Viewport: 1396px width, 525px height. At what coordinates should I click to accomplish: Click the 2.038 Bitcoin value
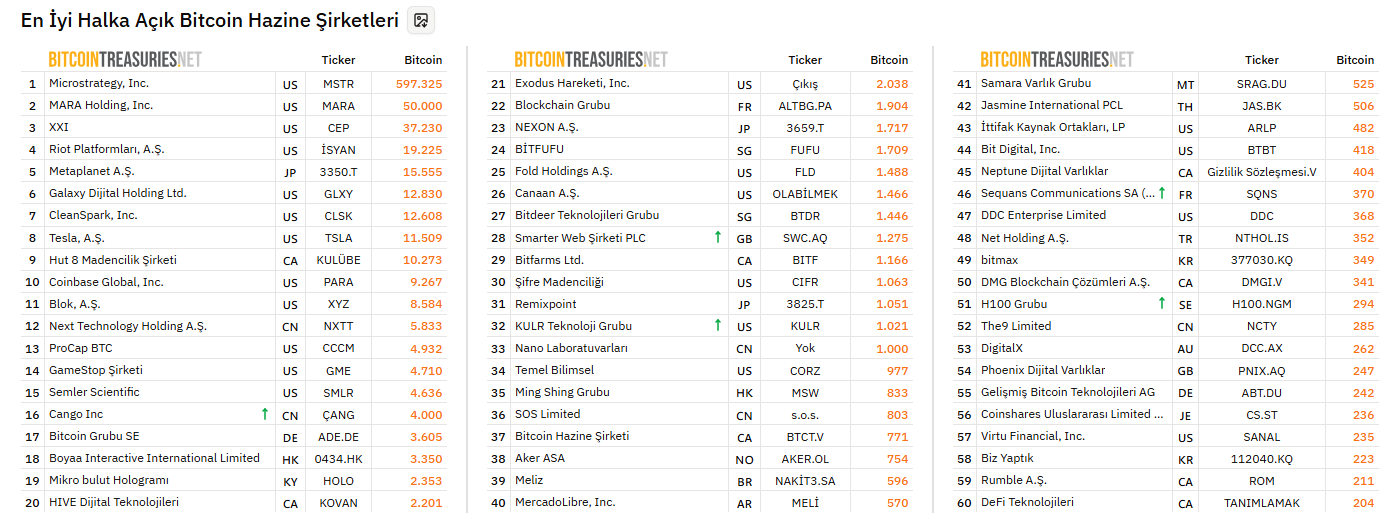click(x=892, y=83)
